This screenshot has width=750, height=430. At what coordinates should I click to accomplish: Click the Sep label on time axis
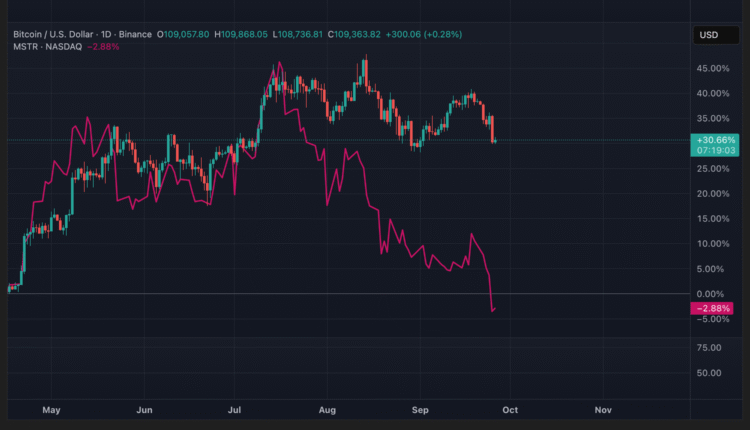[420, 410]
